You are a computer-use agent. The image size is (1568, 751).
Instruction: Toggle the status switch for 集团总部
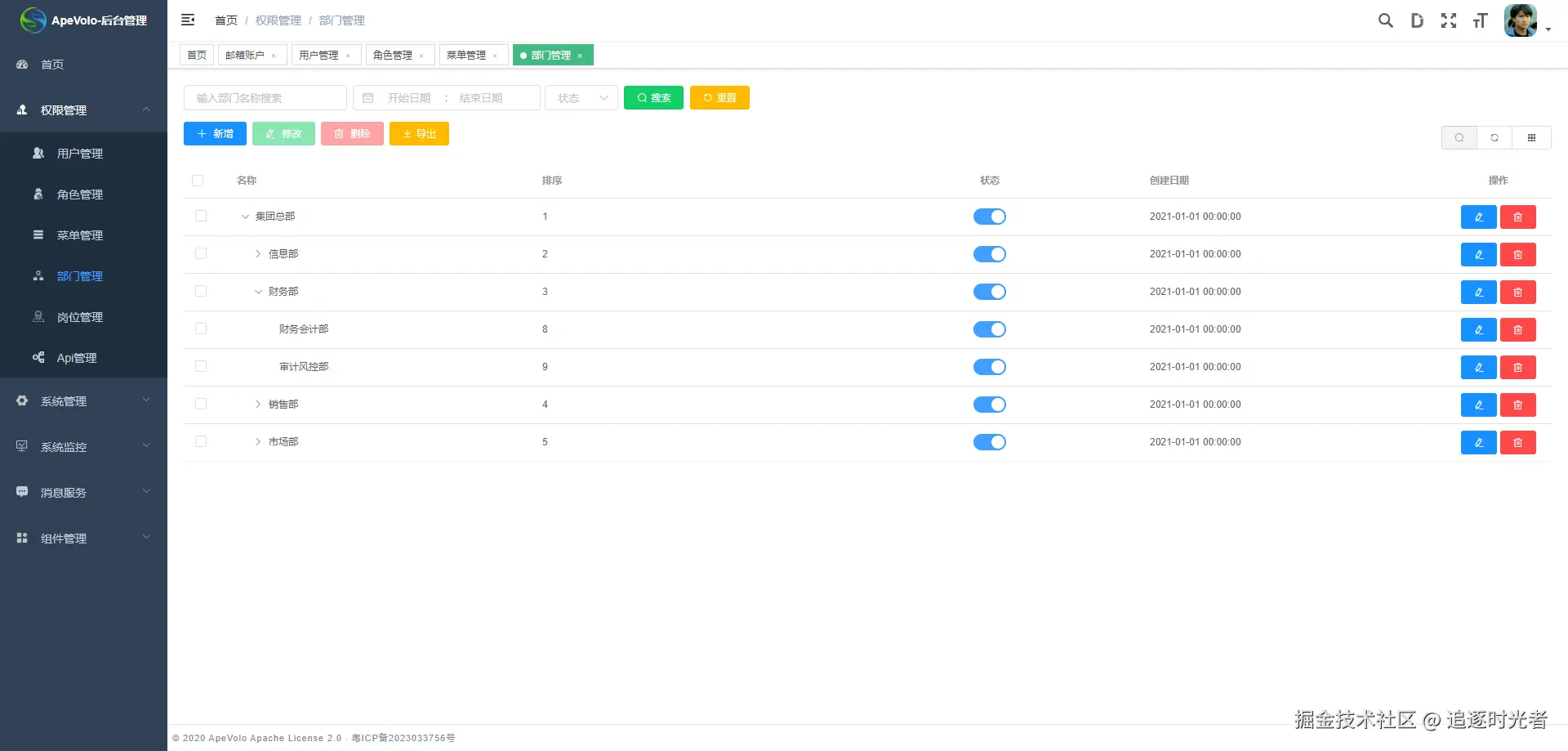(989, 217)
